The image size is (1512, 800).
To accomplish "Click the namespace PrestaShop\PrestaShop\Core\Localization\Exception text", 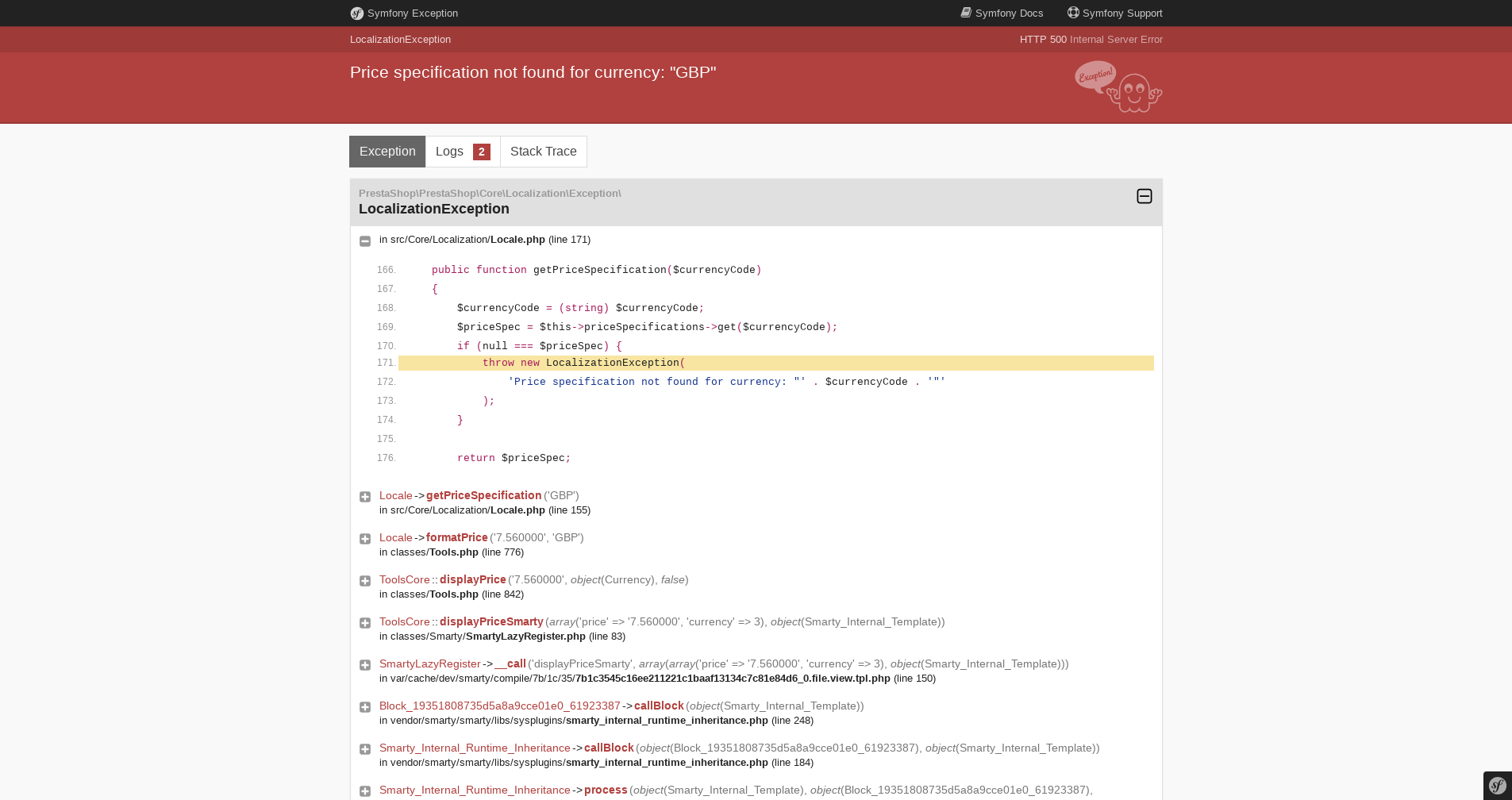I will (490, 194).
